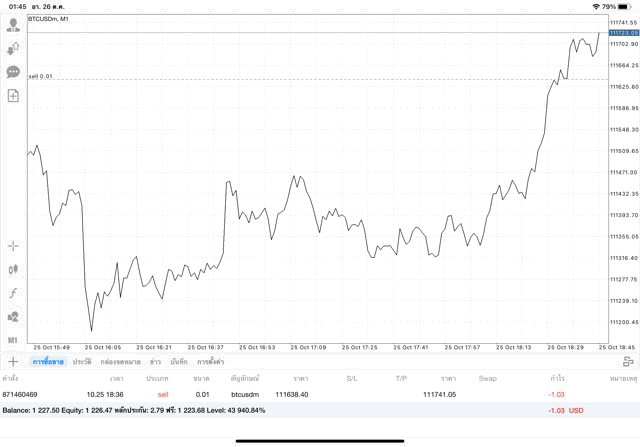The width and height of the screenshot is (640, 447).
Task: Tap the new order document icon
Action: tap(13, 96)
